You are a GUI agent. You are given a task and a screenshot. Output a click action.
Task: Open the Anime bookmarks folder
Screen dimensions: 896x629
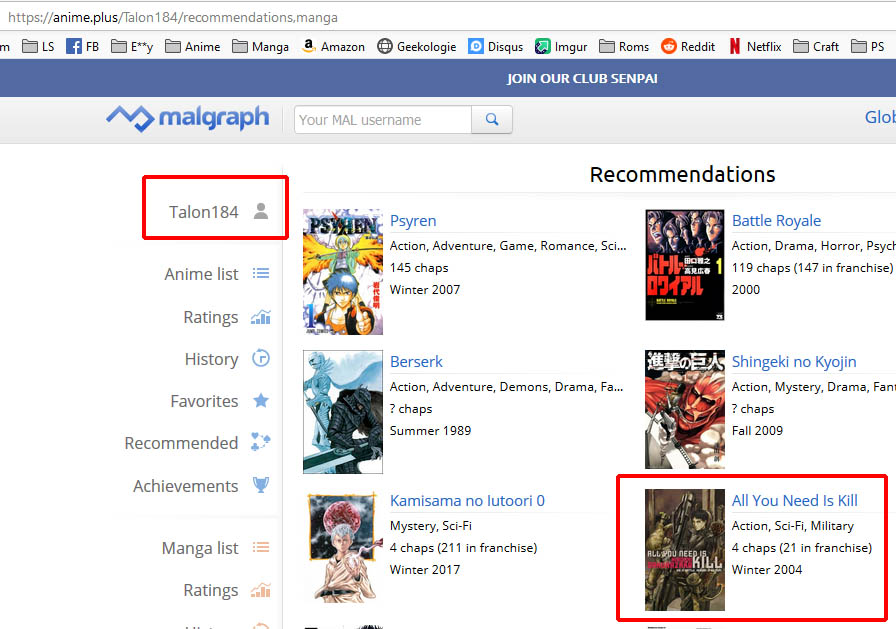coord(193,46)
